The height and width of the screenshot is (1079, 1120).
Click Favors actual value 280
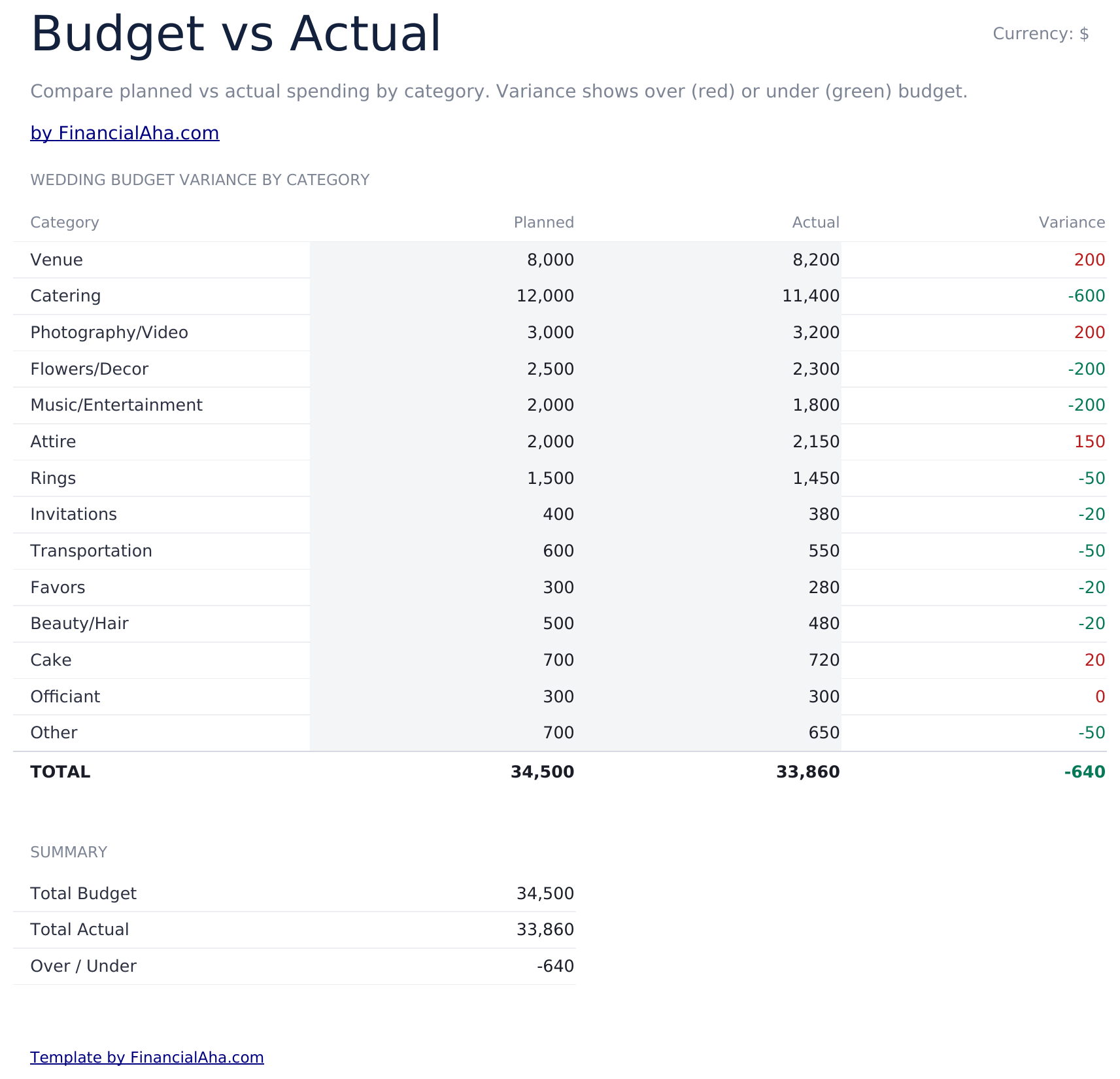(x=824, y=588)
